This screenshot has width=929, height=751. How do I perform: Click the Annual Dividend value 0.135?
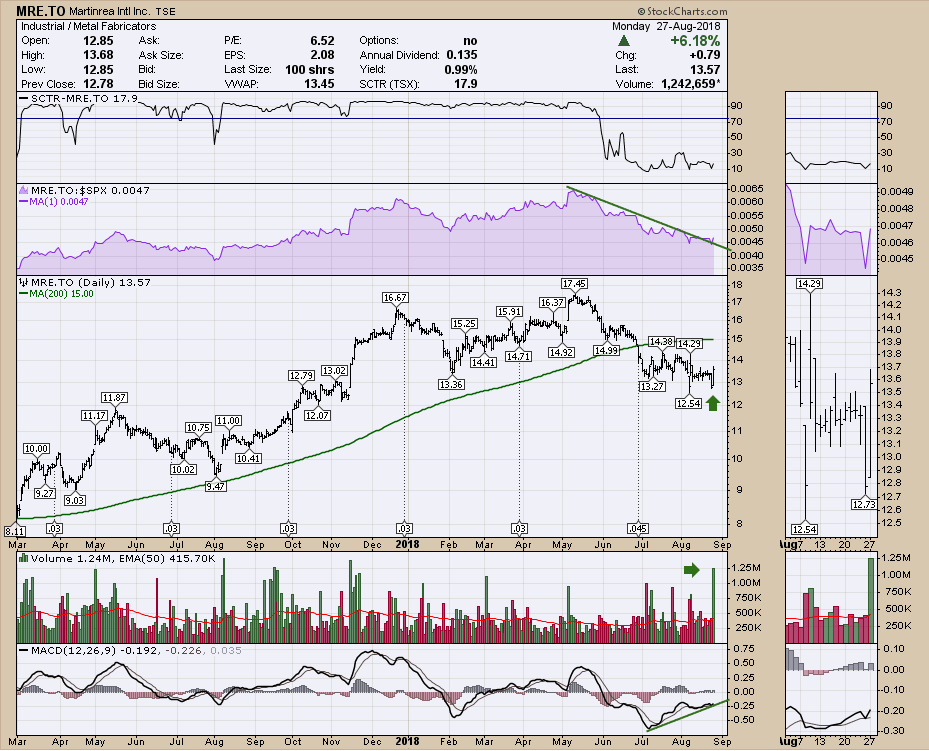click(462, 55)
